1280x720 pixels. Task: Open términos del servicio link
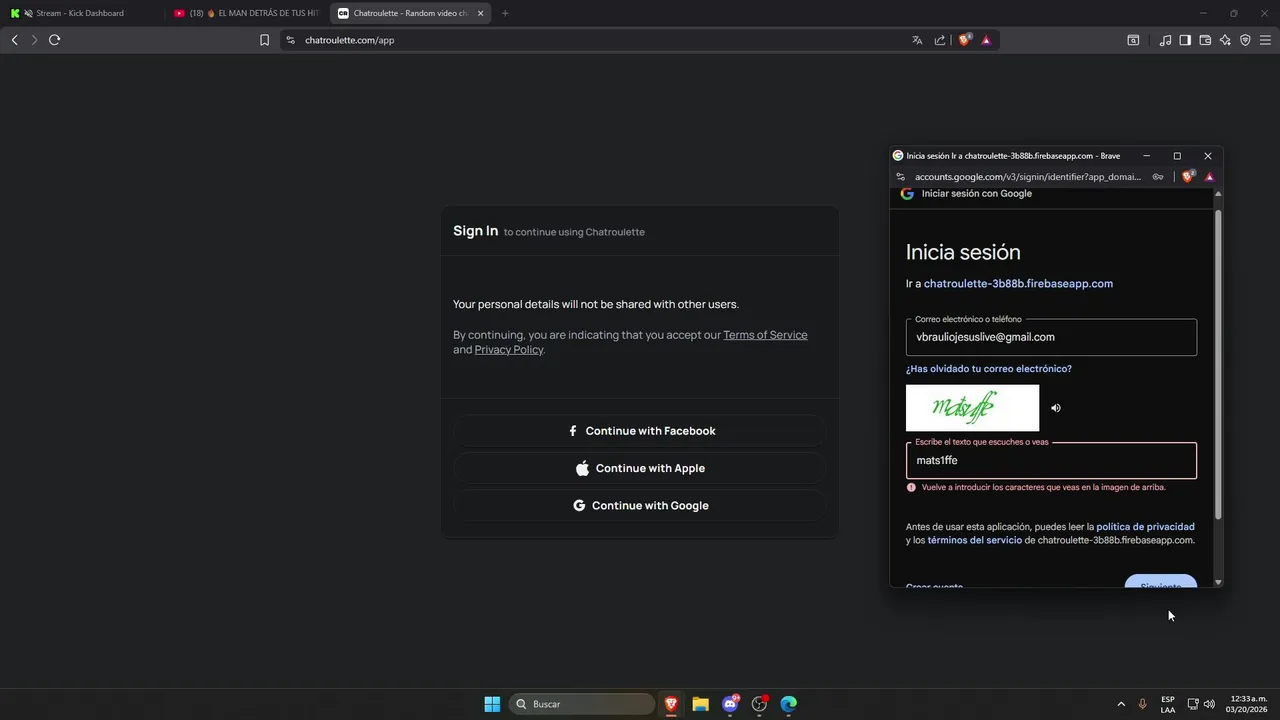[x=975, y=540]
